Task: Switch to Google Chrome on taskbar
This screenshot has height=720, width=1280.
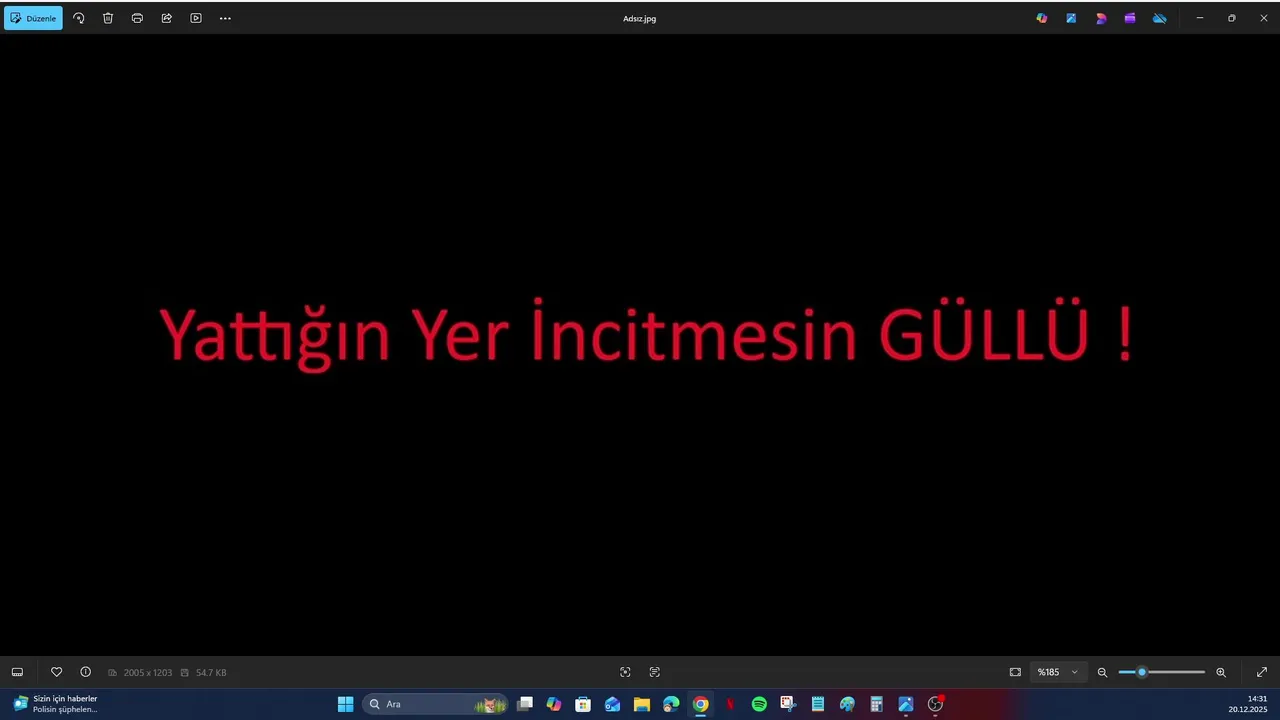Action: point(701,704)
